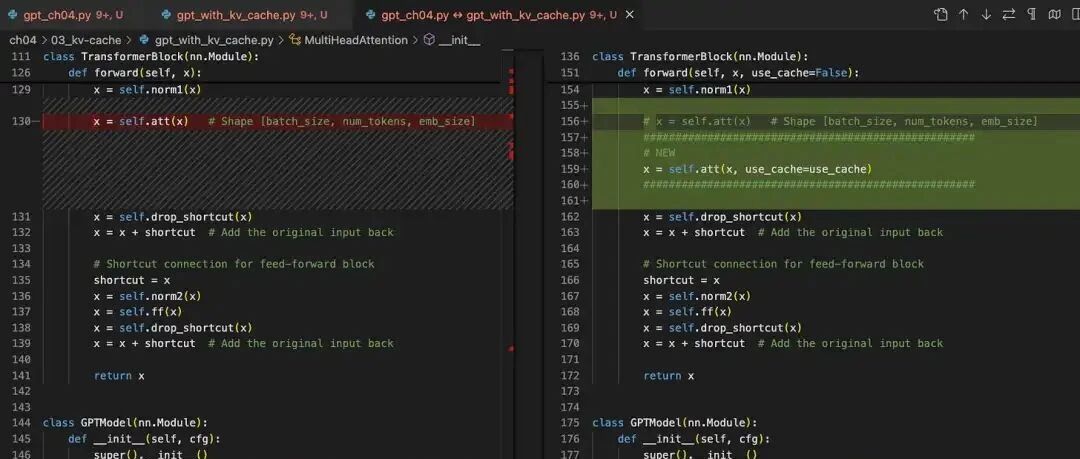
Task: Click drop_shortcut call on left line 131
Action: pyautogui.click(x=173, y=216)
